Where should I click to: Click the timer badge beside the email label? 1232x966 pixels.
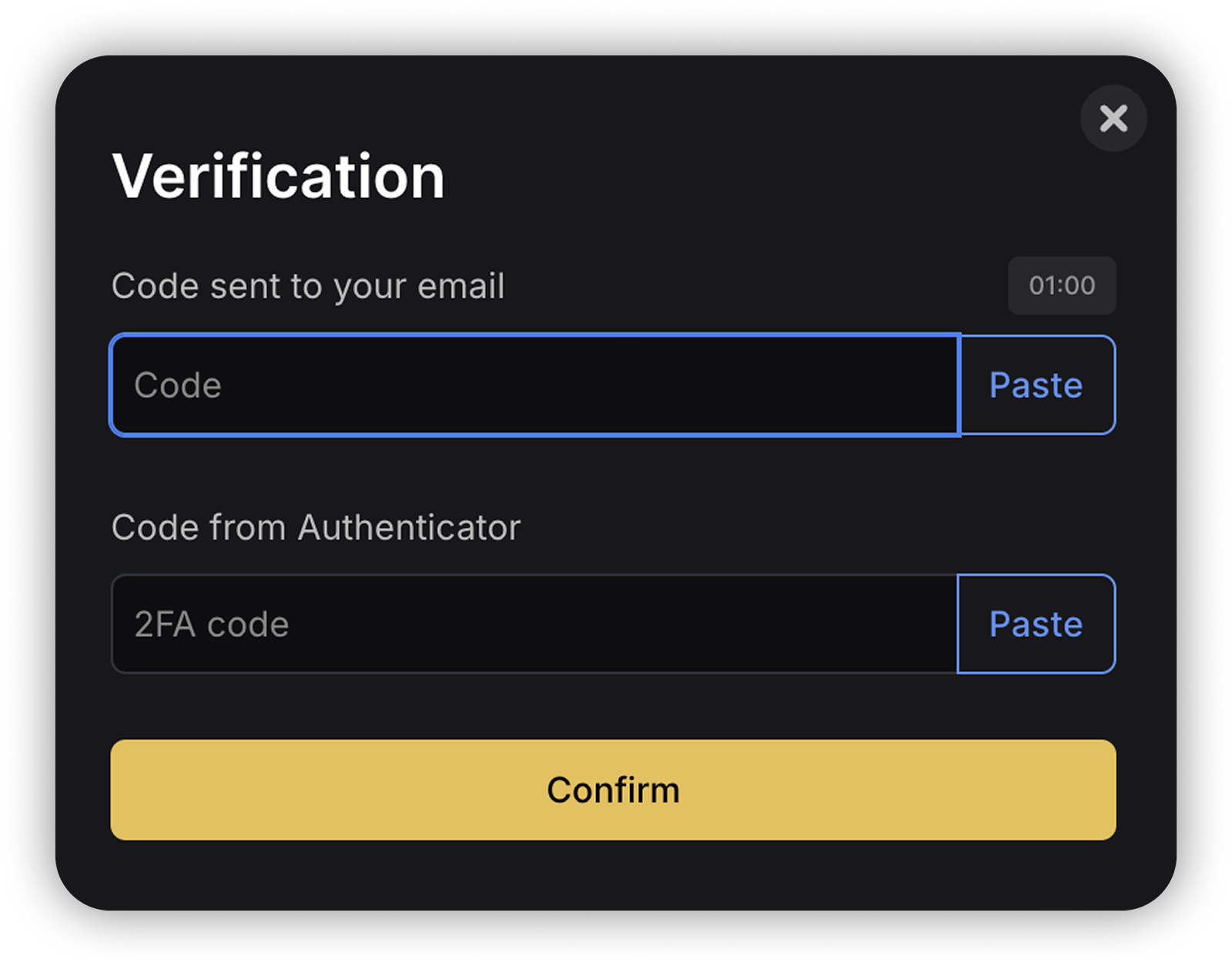(1062, 286)
